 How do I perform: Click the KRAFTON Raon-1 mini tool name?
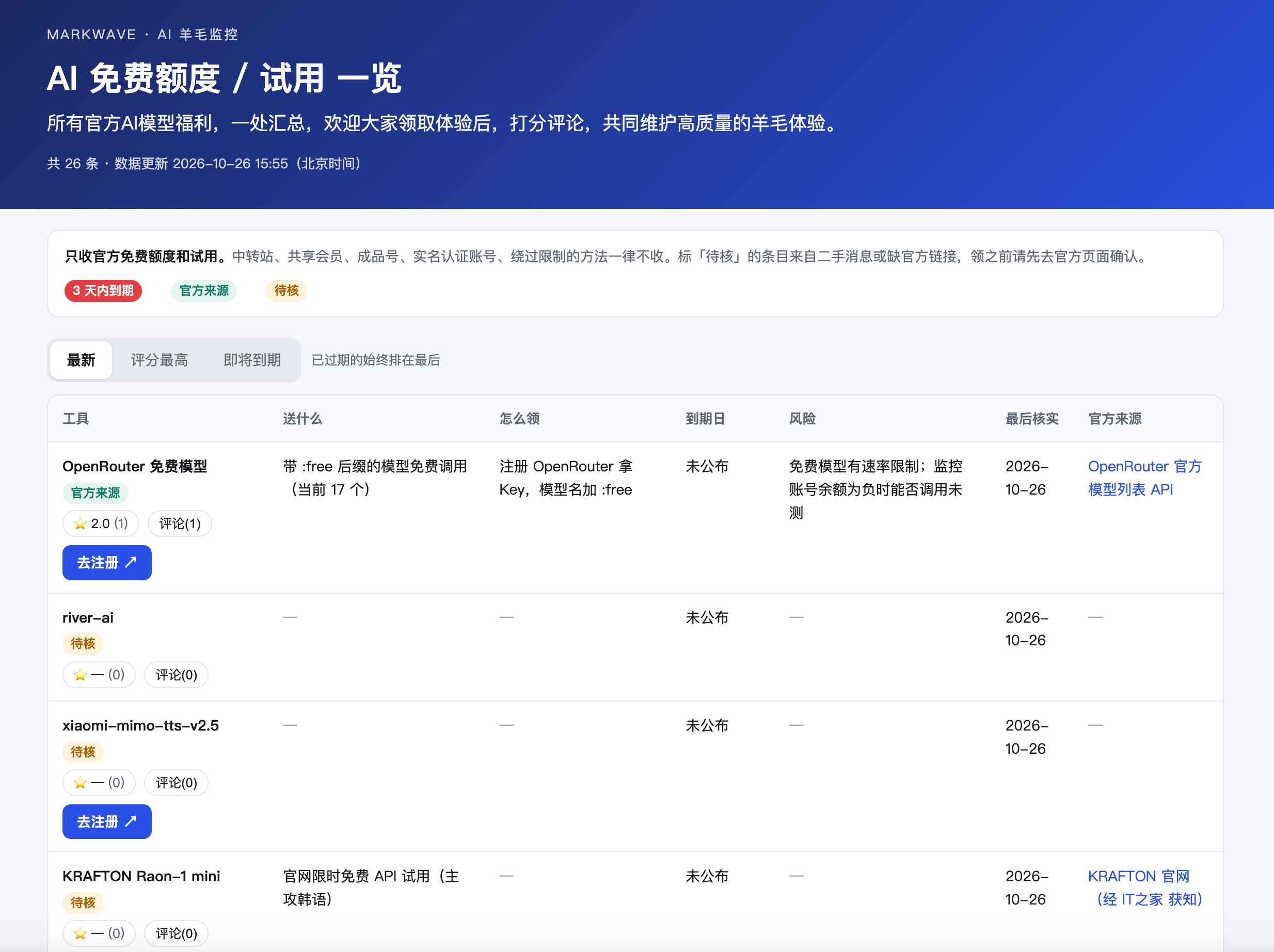[x=141, y=876]
